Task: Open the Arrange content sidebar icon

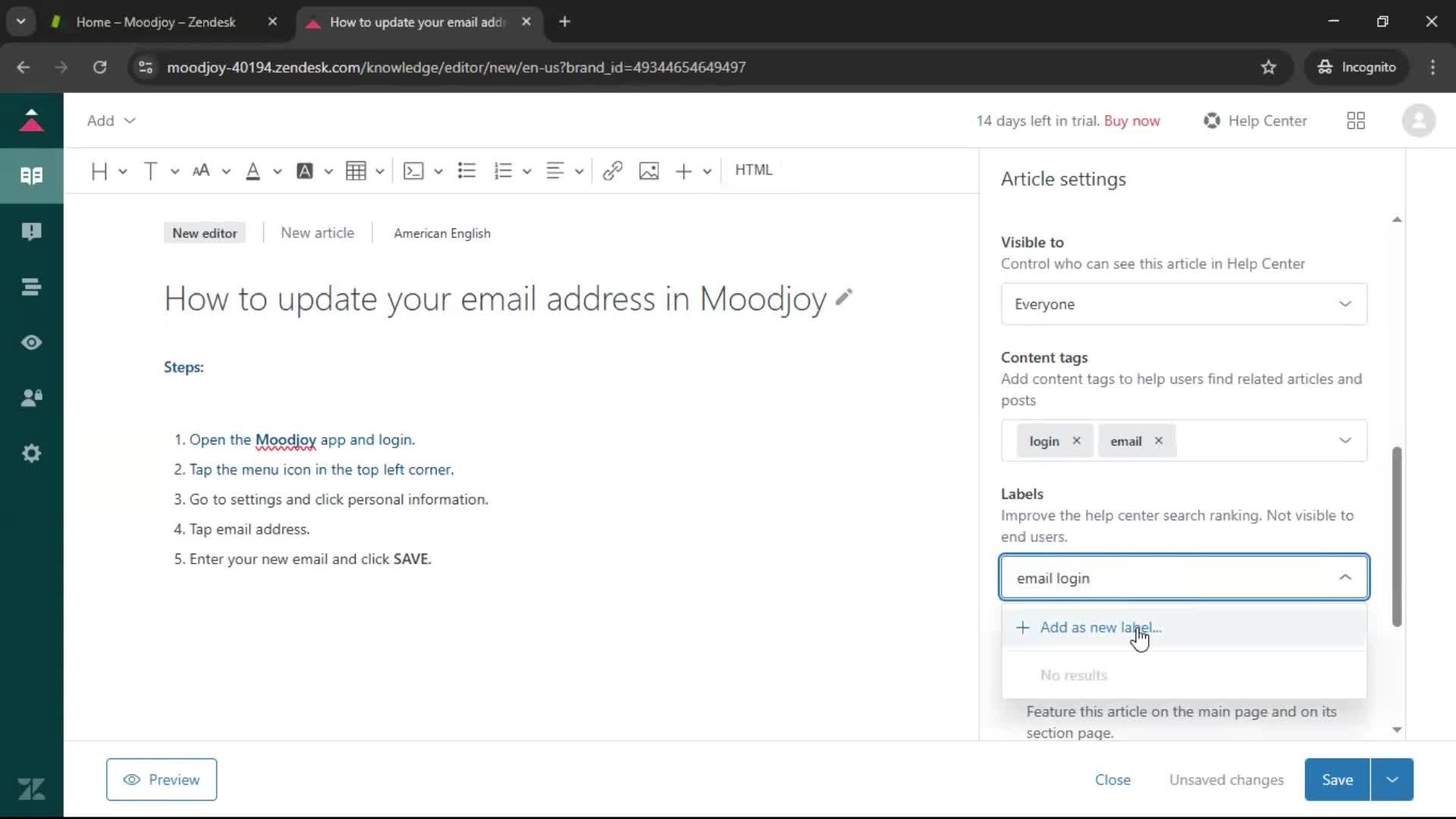Action: pos(31,287)
